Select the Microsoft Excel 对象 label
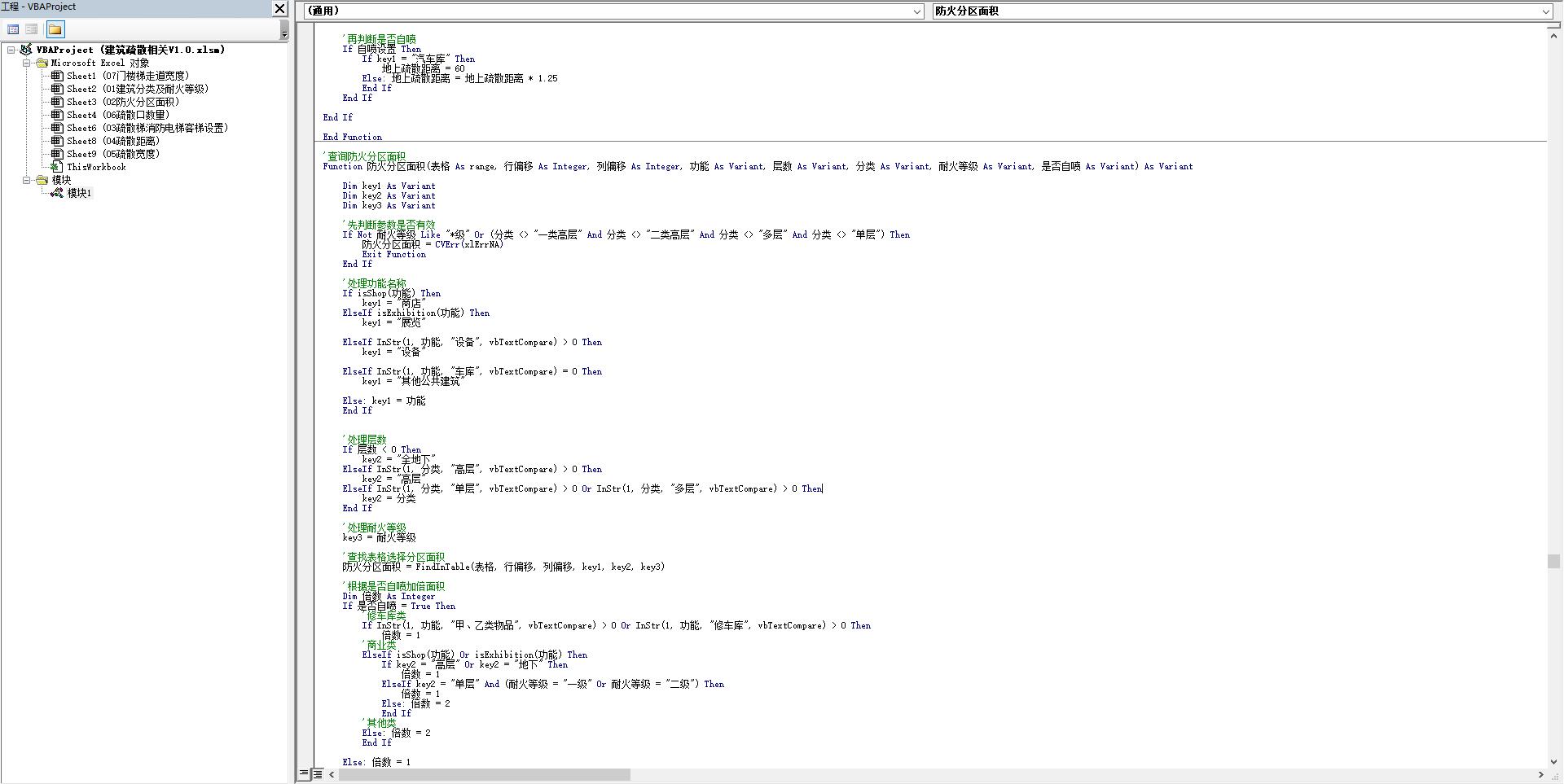The width and height of the screenshot is (1564, 784). (100, 63)
